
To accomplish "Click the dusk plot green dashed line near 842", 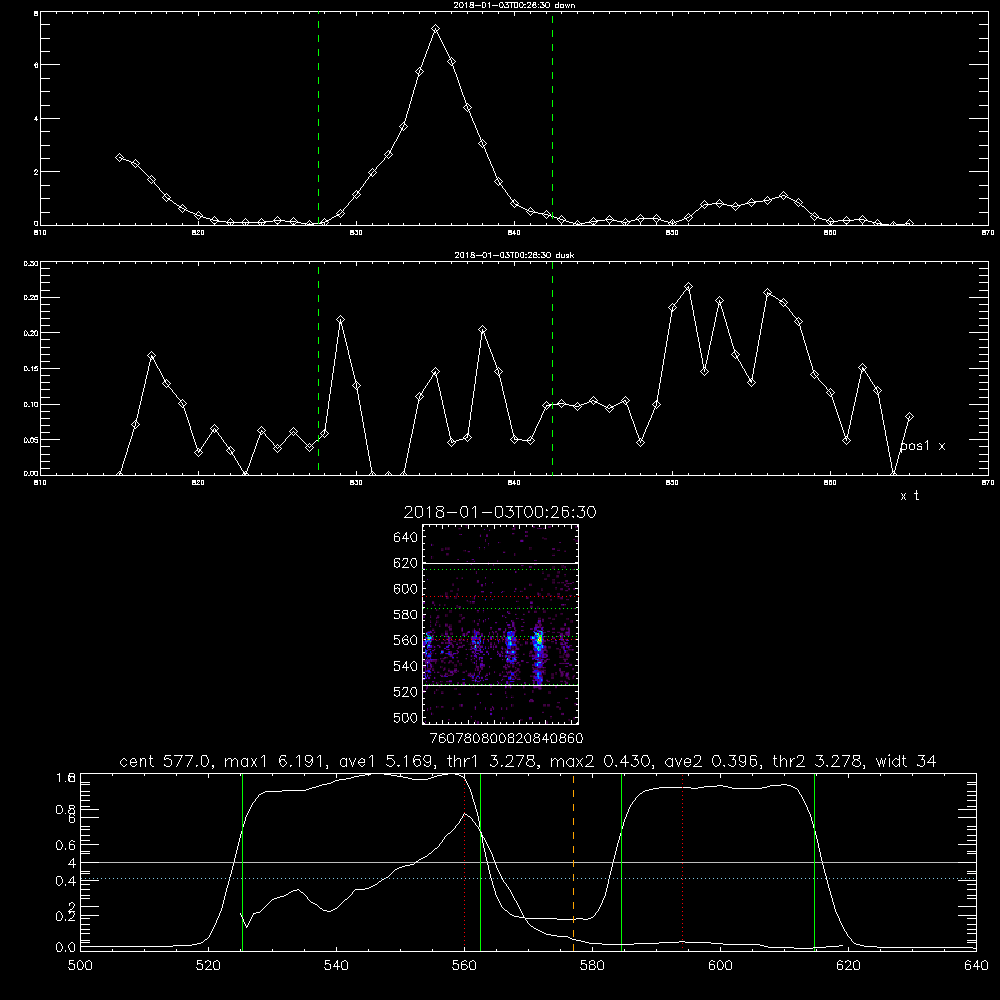I will tap(552, 368).
